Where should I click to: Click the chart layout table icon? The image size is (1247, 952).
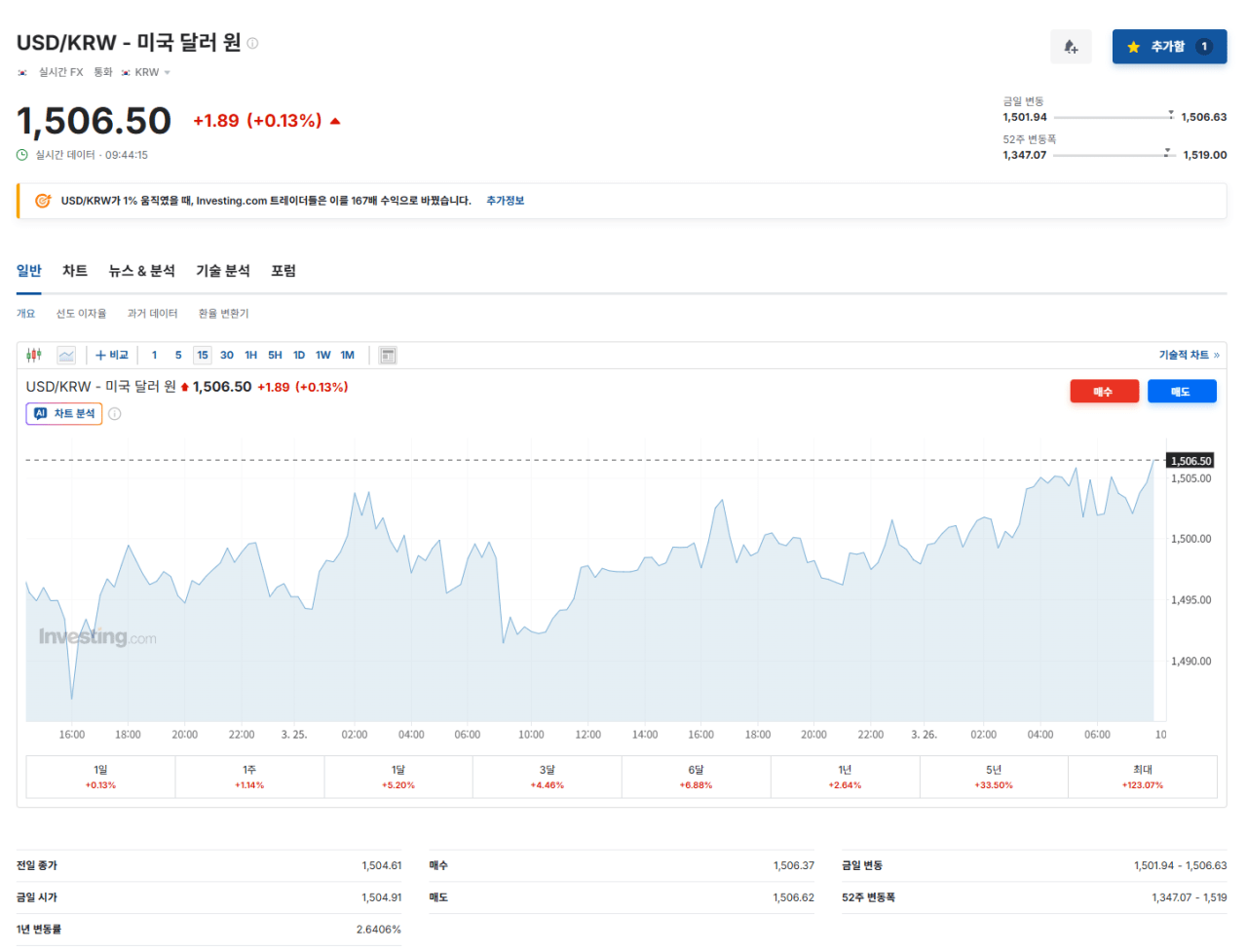tap(388, 355)
